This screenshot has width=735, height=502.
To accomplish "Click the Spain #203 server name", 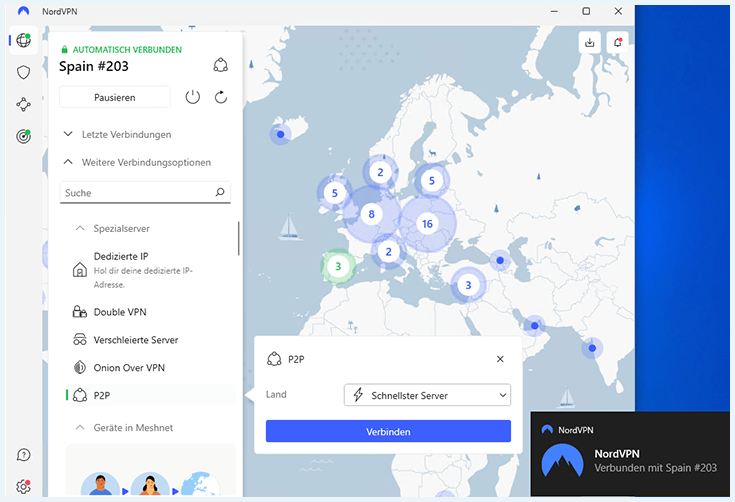I will [94, 66].
